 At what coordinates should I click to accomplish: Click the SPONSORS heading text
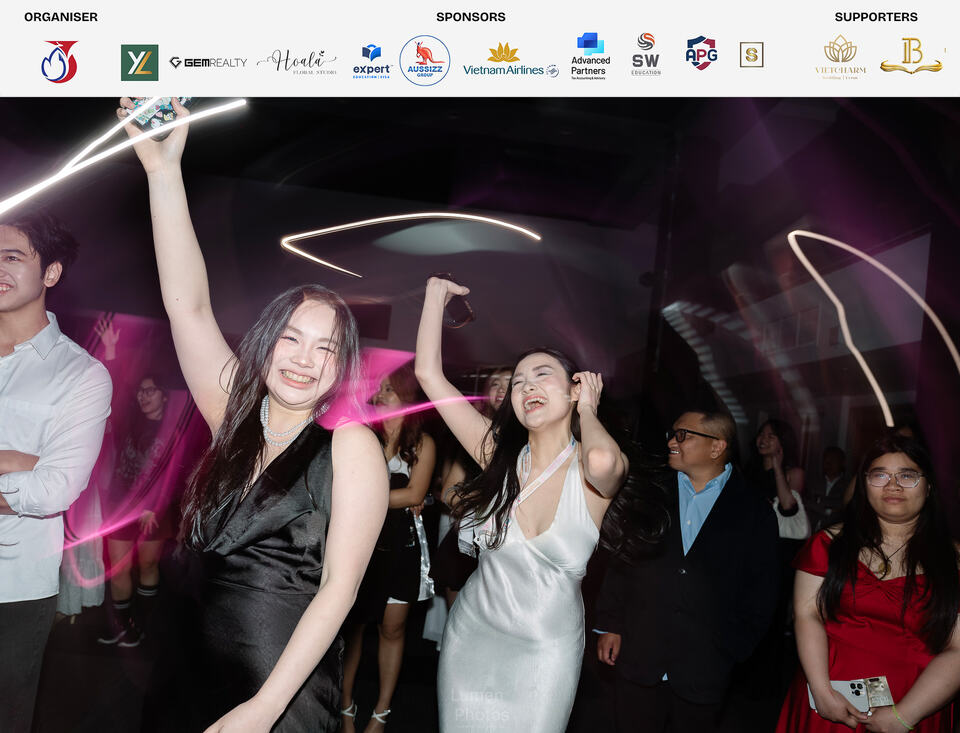[x=471, y=17]
